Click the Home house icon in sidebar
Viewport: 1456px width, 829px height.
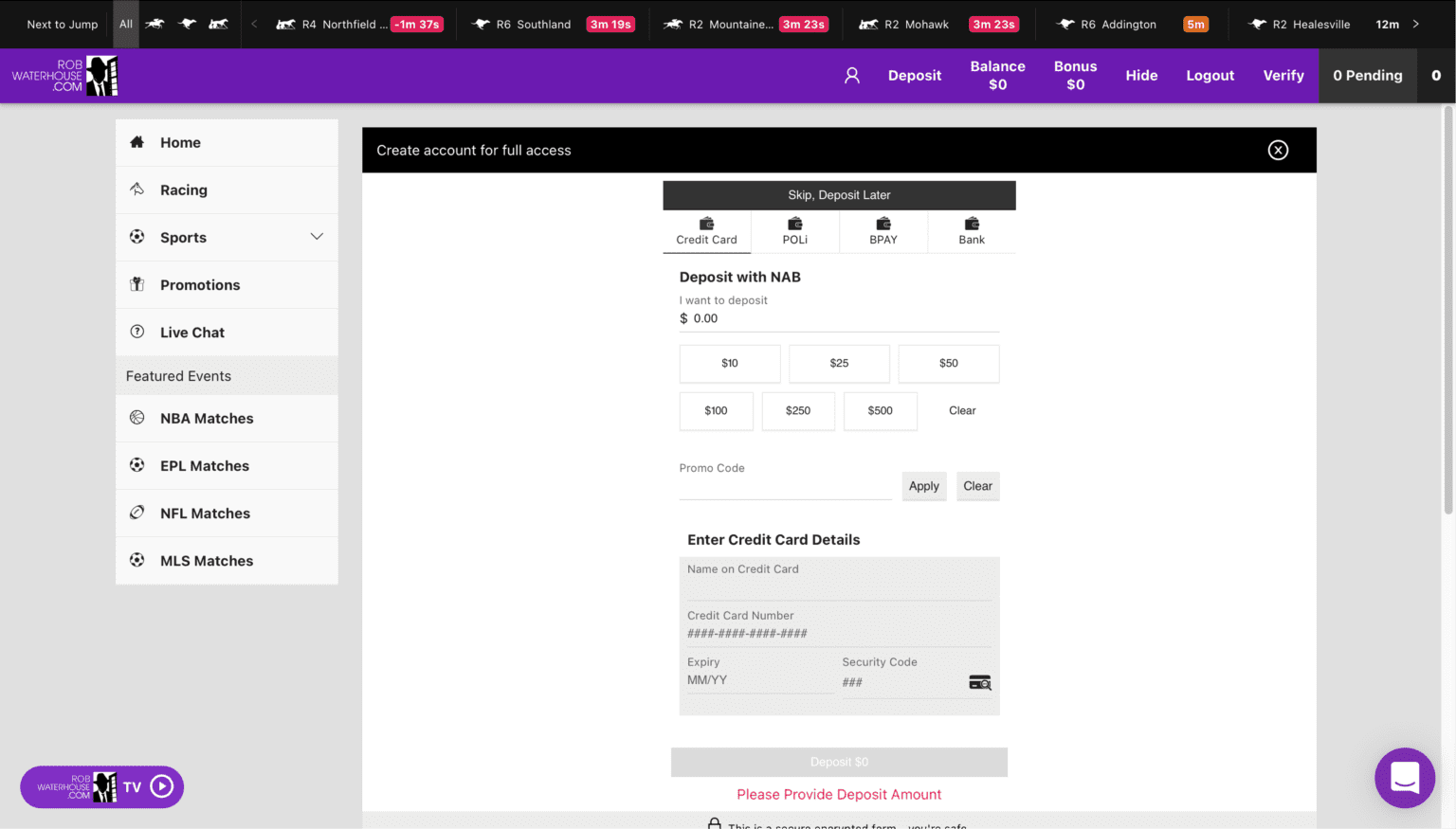[137, 142]
